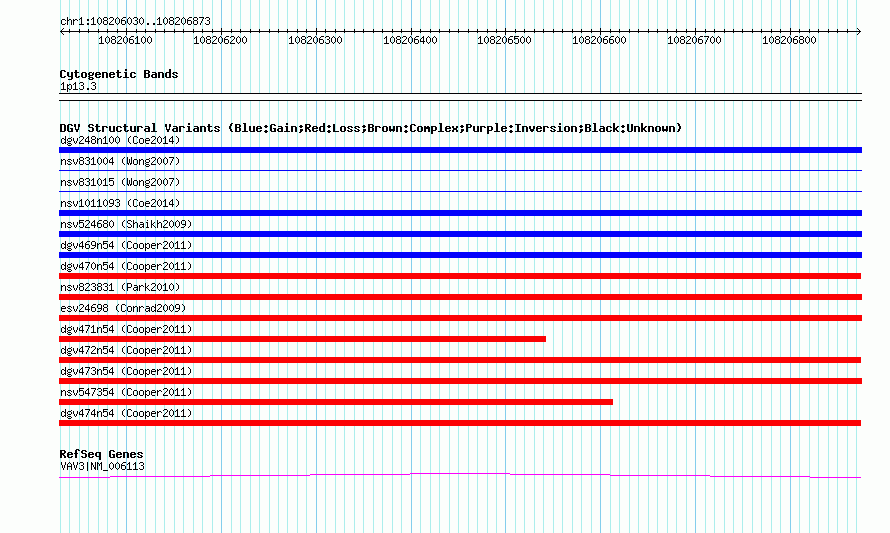The width and height of the screenshot is (890, 533).
Task: Select the red loss bar under dgv474n54
Action: [x=460, y=423]
